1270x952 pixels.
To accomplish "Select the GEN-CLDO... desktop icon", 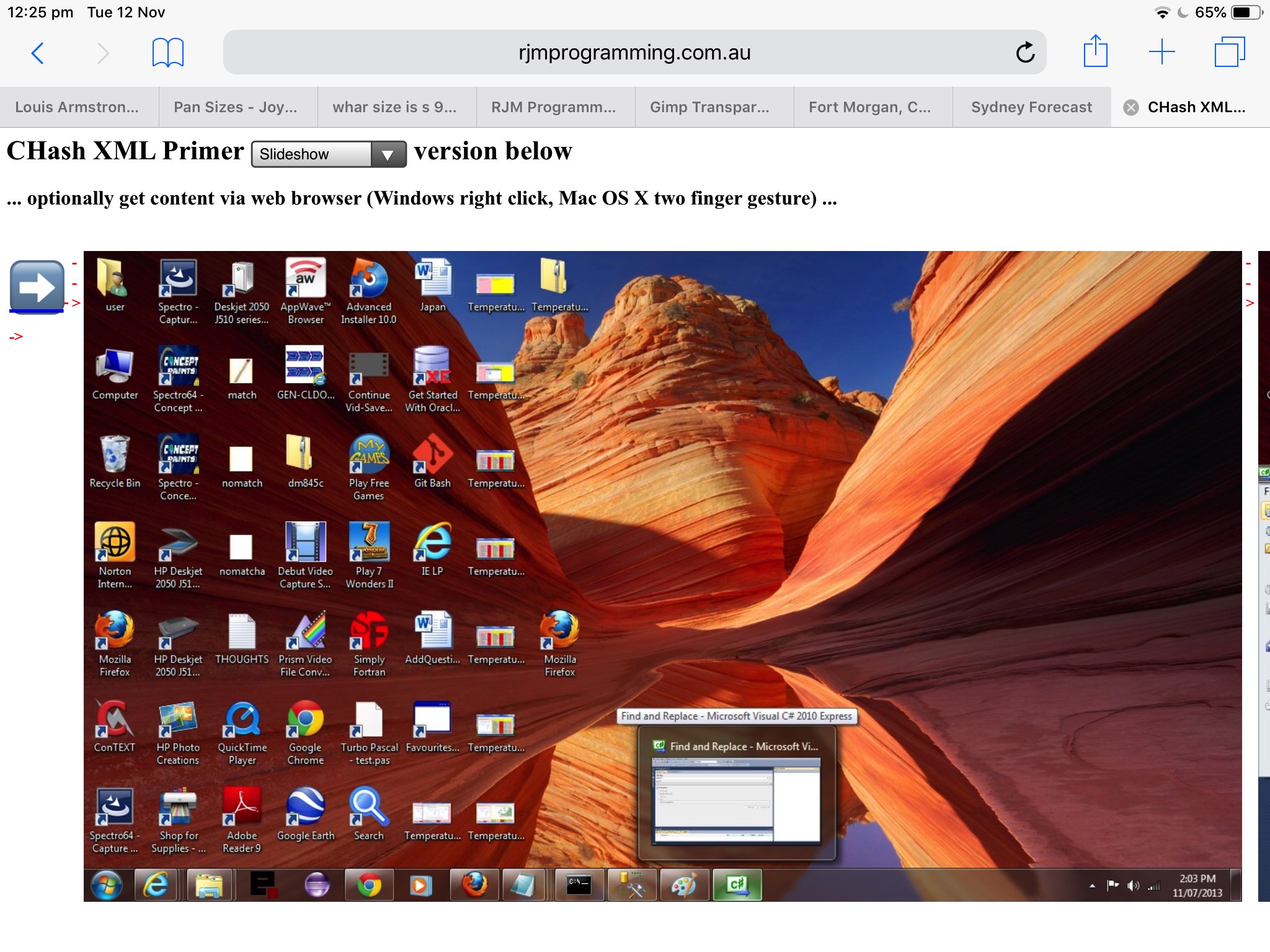I will [305, 374].
